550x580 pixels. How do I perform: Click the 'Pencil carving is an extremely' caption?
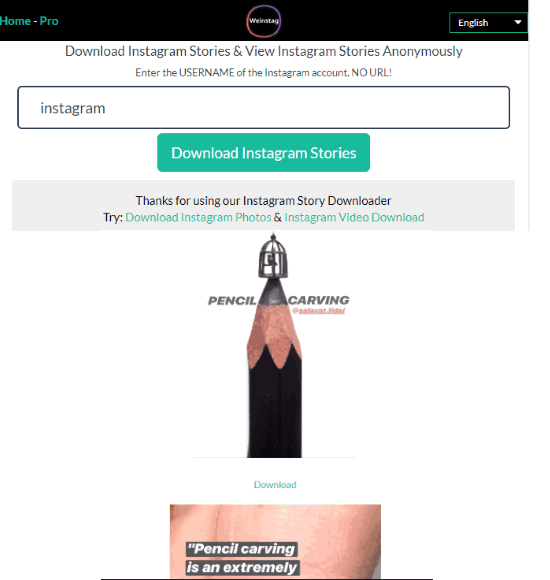242,558
